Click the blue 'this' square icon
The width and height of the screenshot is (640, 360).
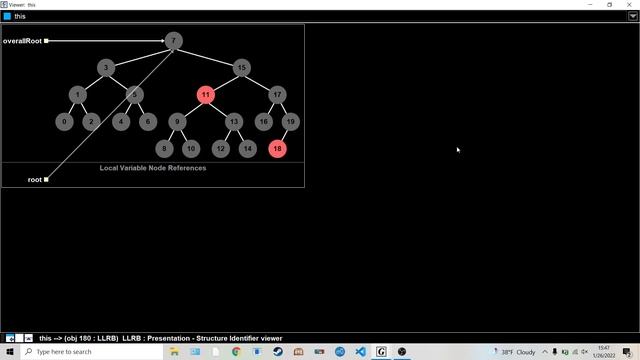click(7, 16)
